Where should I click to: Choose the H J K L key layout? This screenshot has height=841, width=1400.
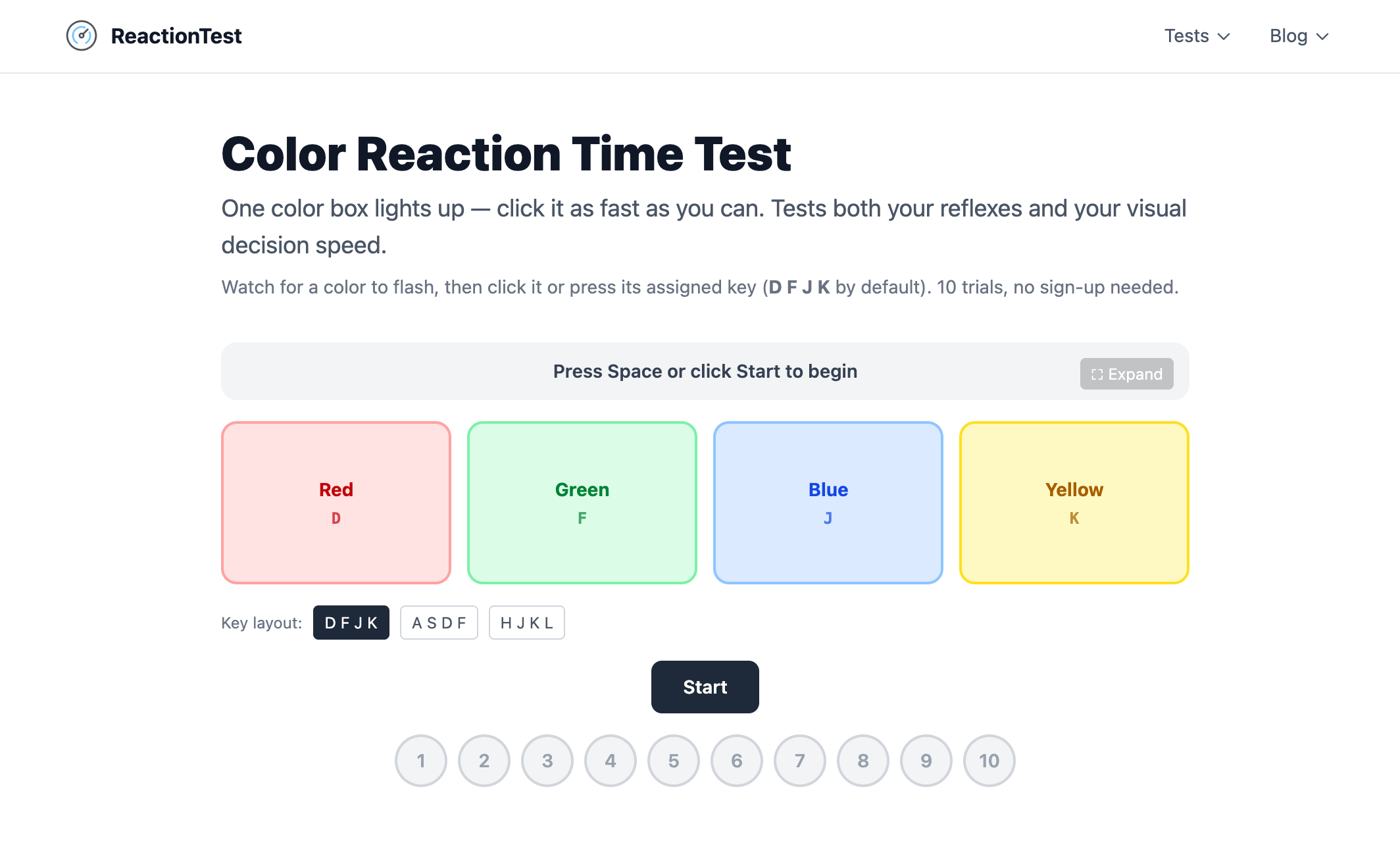point(527,623)
